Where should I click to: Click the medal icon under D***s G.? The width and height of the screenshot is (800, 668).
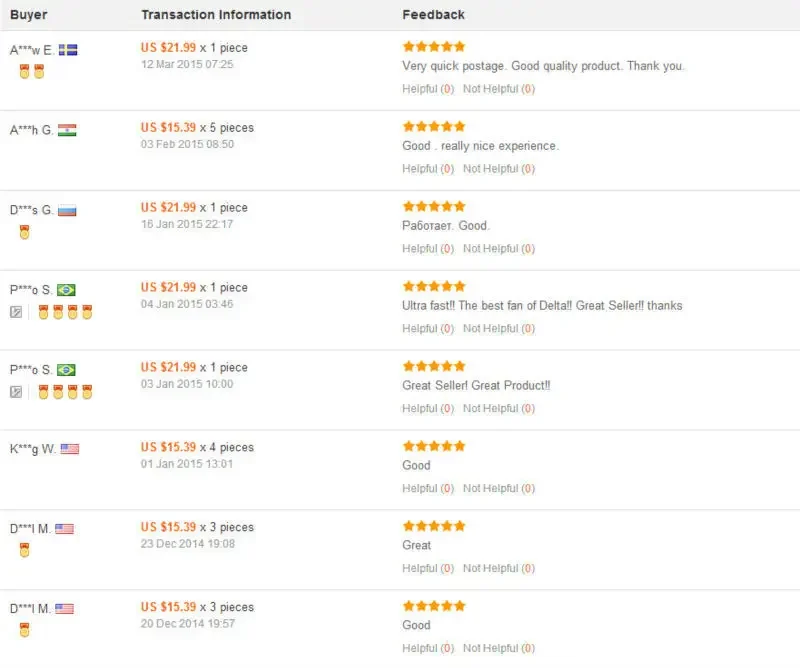click(x=24, y=232)
